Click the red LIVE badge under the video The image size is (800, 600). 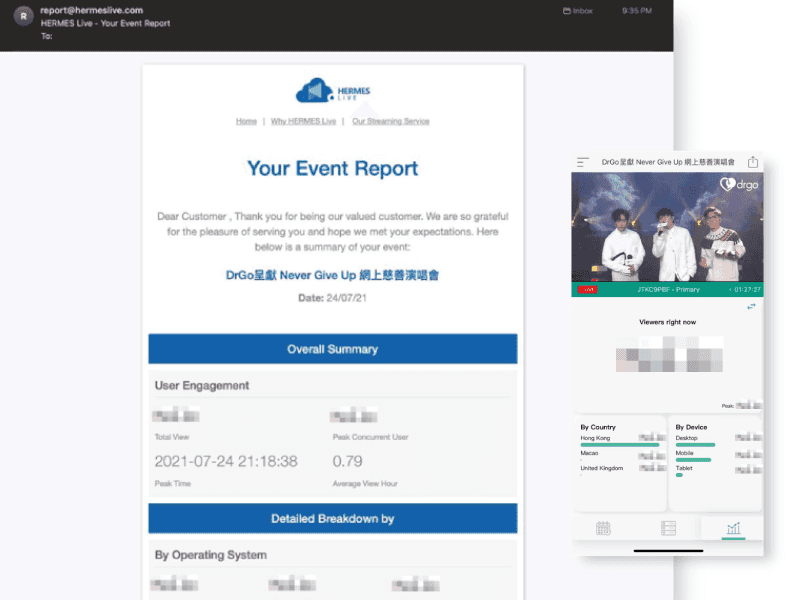pyautogui.click(x=588, y=289)
